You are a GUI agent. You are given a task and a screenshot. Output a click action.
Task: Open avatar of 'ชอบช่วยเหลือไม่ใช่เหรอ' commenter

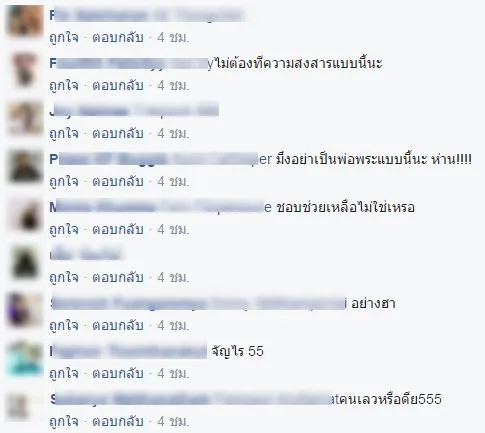[x=25, y=215]
